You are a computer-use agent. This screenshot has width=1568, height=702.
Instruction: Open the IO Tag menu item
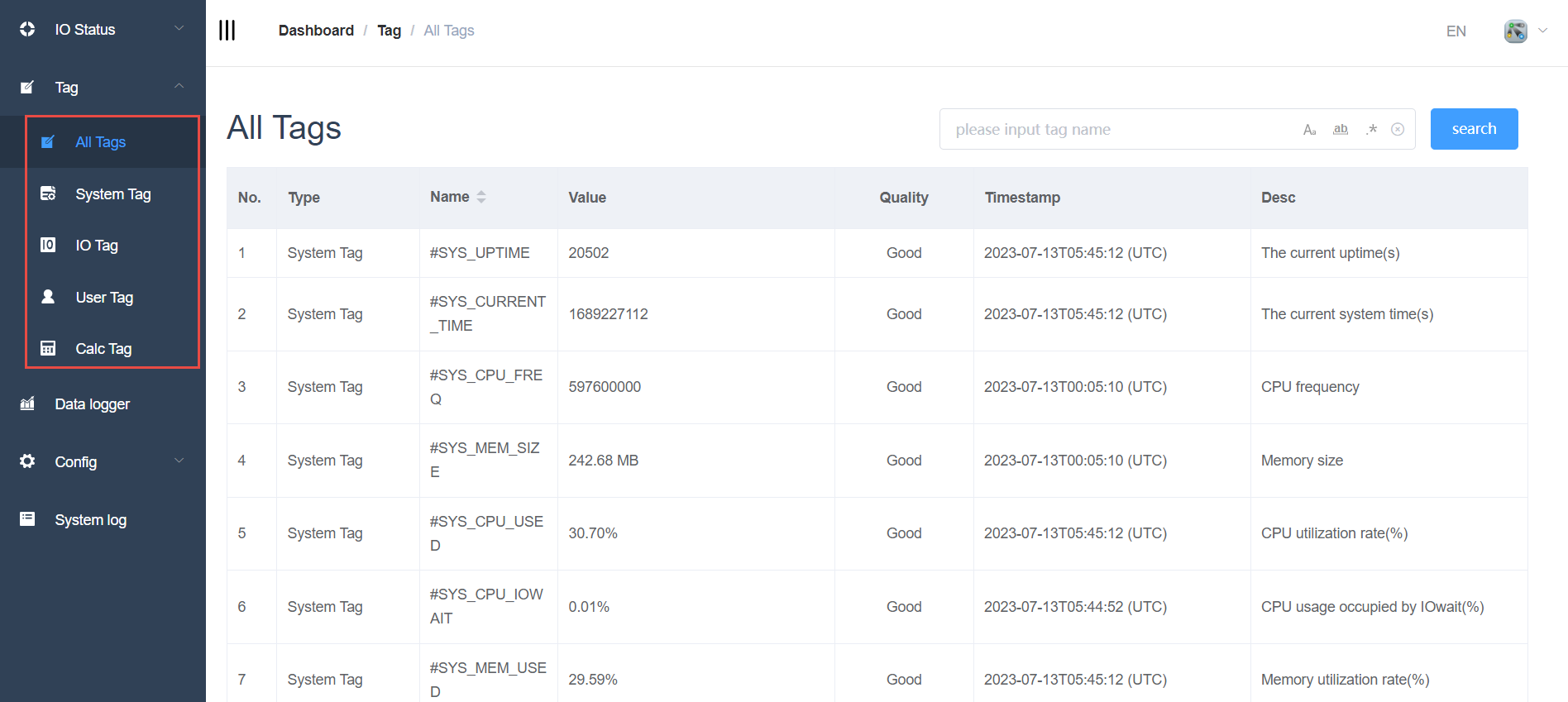coord(97,246)
